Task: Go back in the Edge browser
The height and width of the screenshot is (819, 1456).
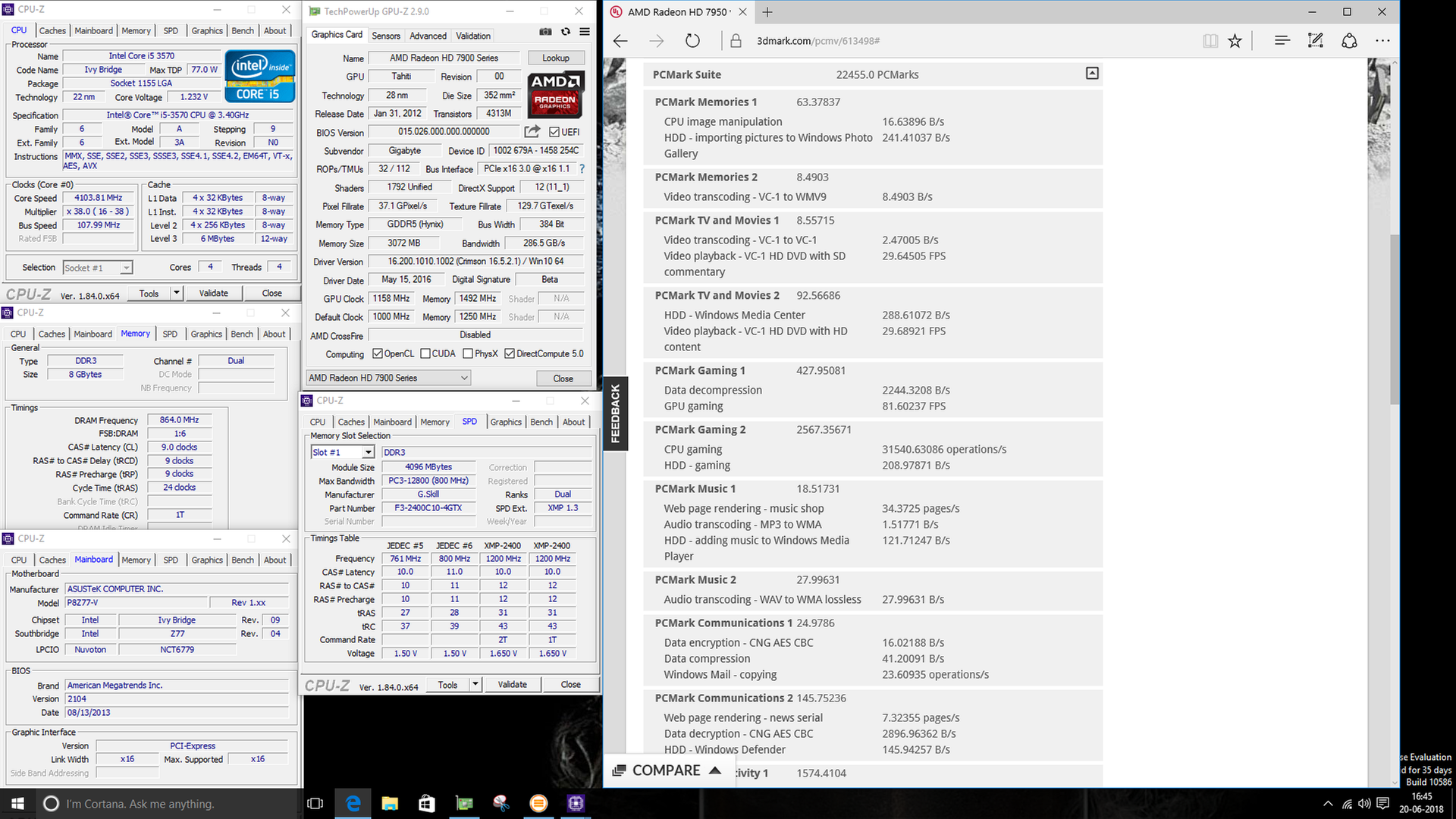Action: coord(620,41)
